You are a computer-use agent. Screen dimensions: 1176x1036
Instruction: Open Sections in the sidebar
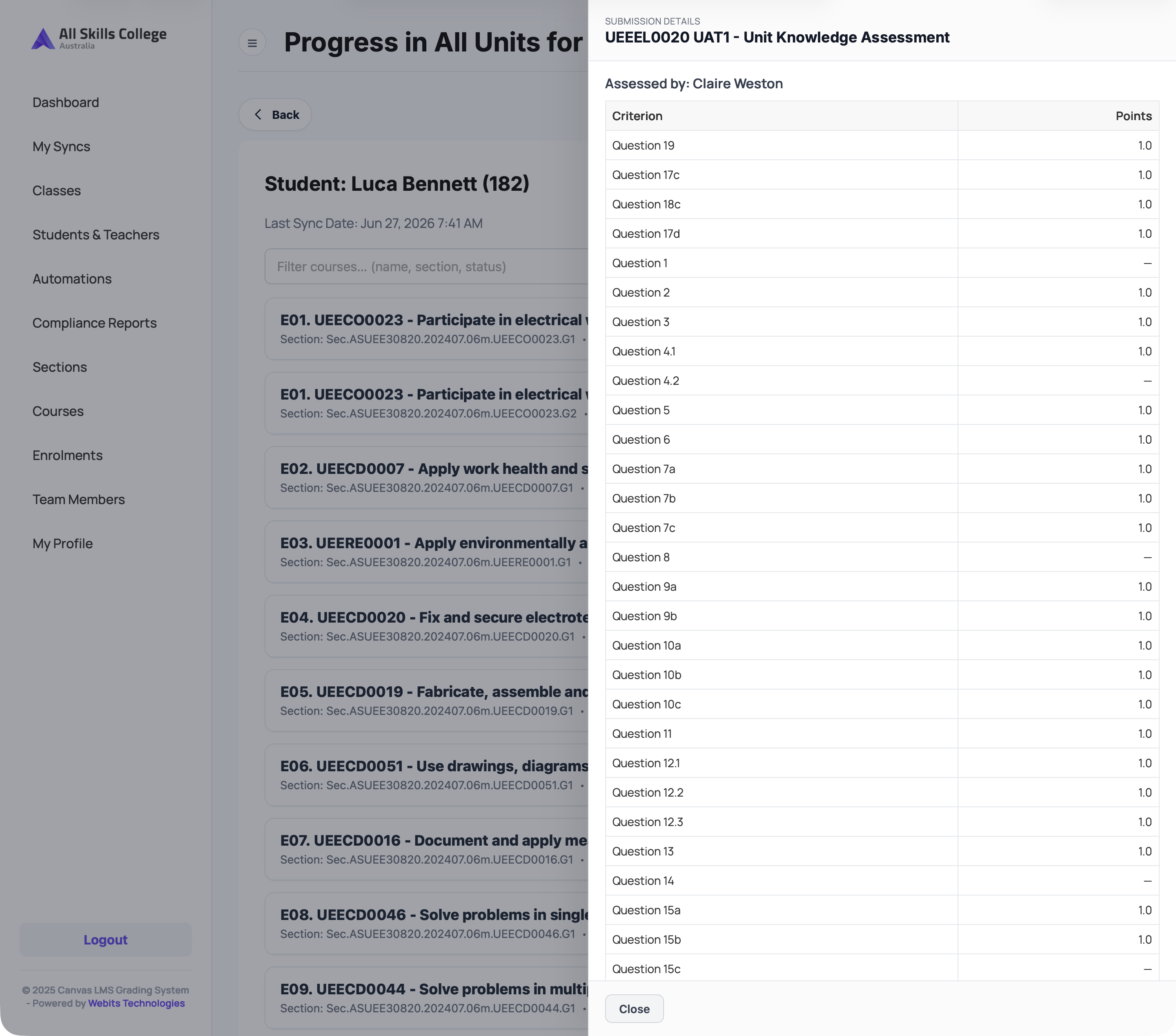point(60,367)
